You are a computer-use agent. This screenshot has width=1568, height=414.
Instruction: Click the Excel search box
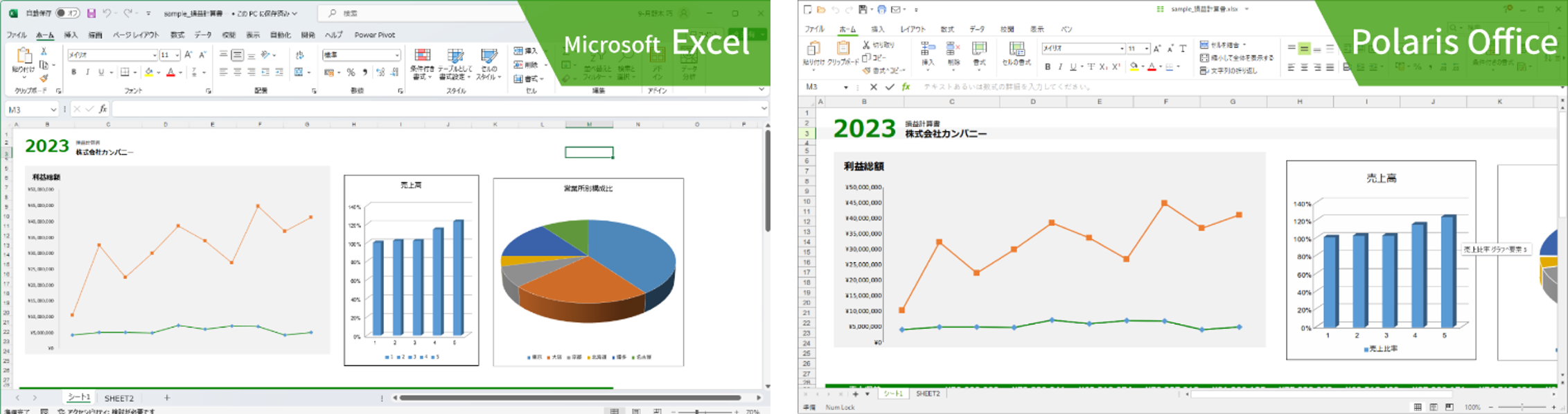[x=423, y=13]
